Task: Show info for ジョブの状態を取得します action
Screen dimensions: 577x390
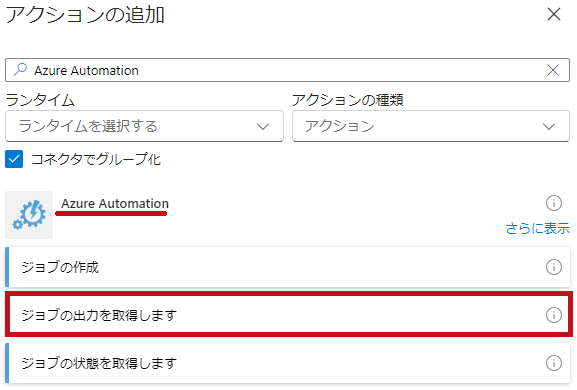Action: [x=553, y=363]
